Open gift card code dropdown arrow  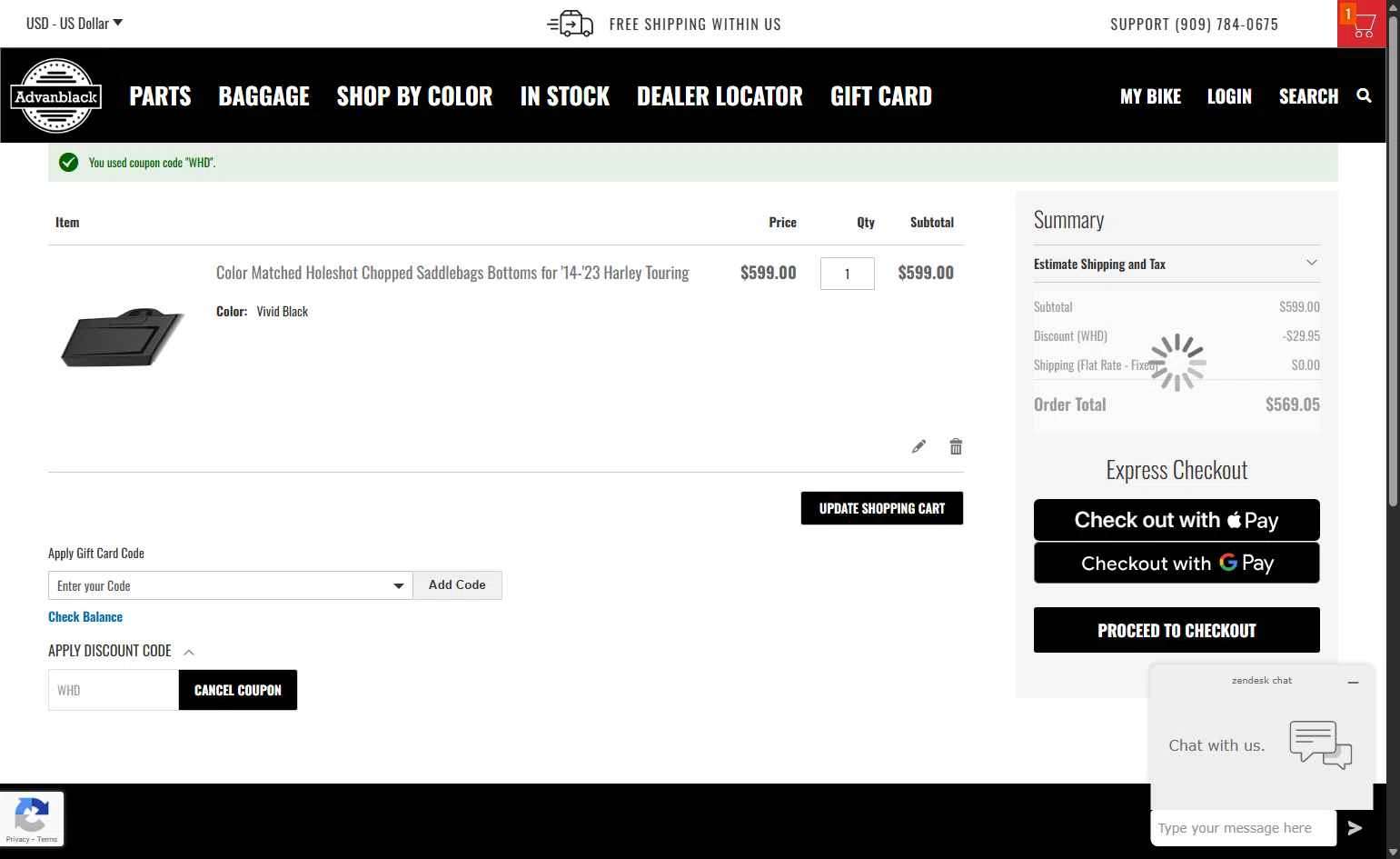pos(398,586)
